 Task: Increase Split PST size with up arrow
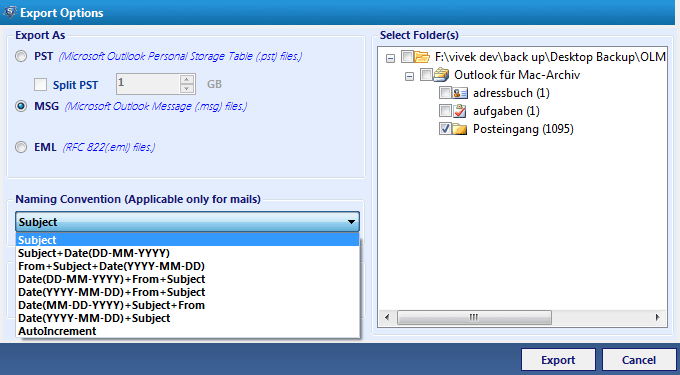[187, 79]
